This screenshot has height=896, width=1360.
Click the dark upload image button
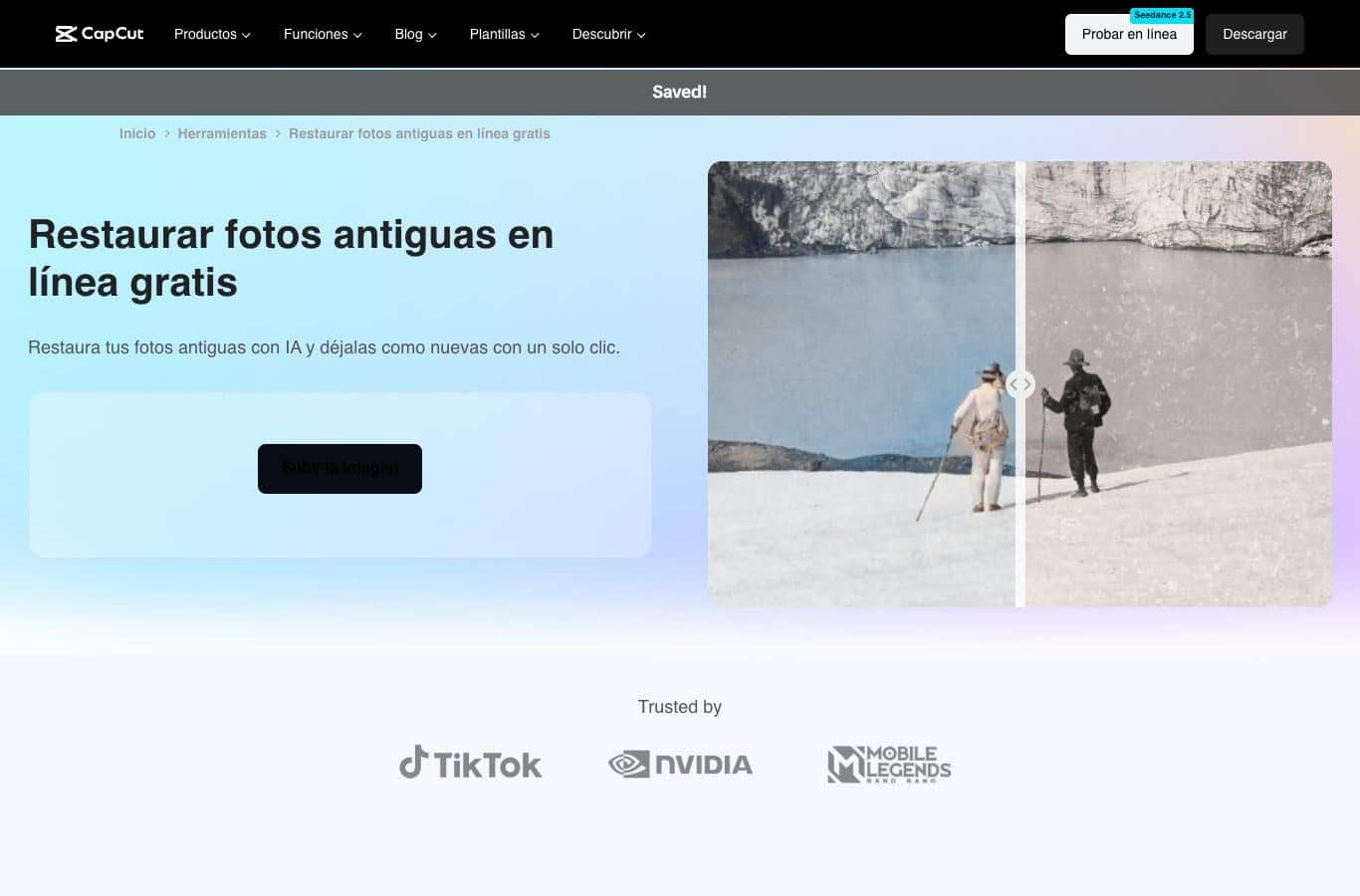[x=340, y=469]
